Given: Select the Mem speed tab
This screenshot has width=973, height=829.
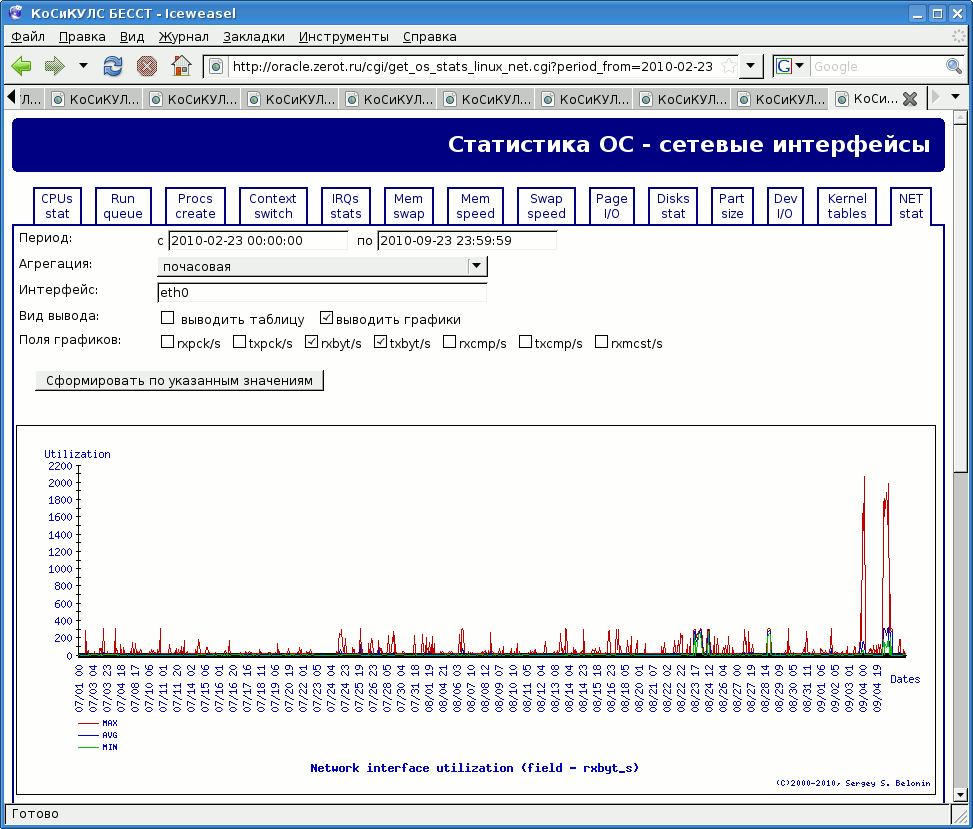Looking at the screenshot, I should click(x=475, y=206).
